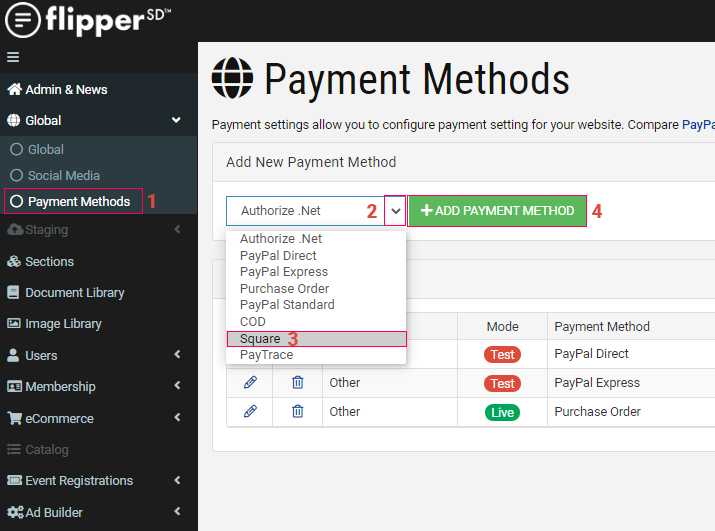
Task: Click the eCommerce shopping cart icon
Action: tap(15, 418)
